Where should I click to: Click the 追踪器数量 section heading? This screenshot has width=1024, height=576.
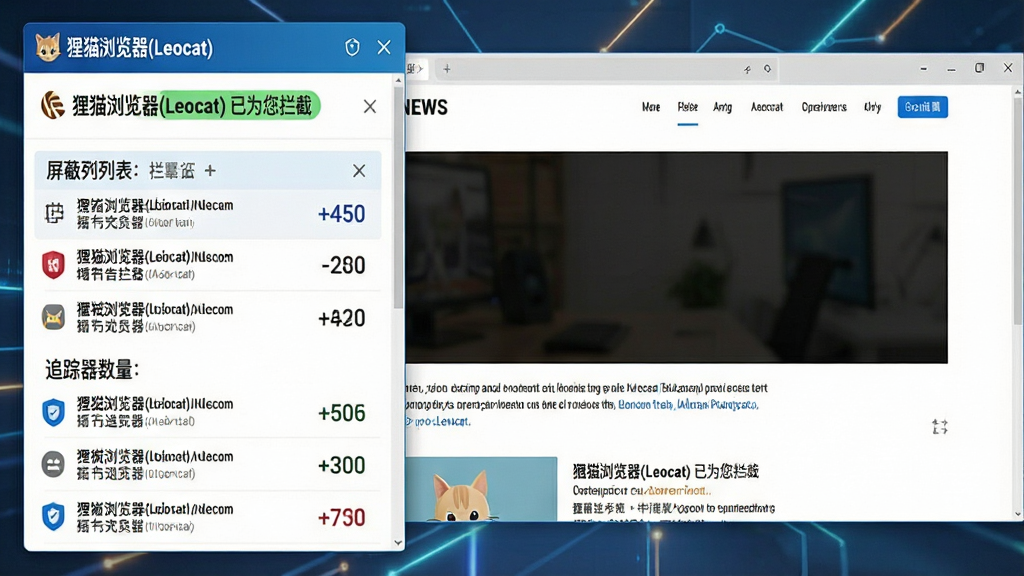pos(92,370)
